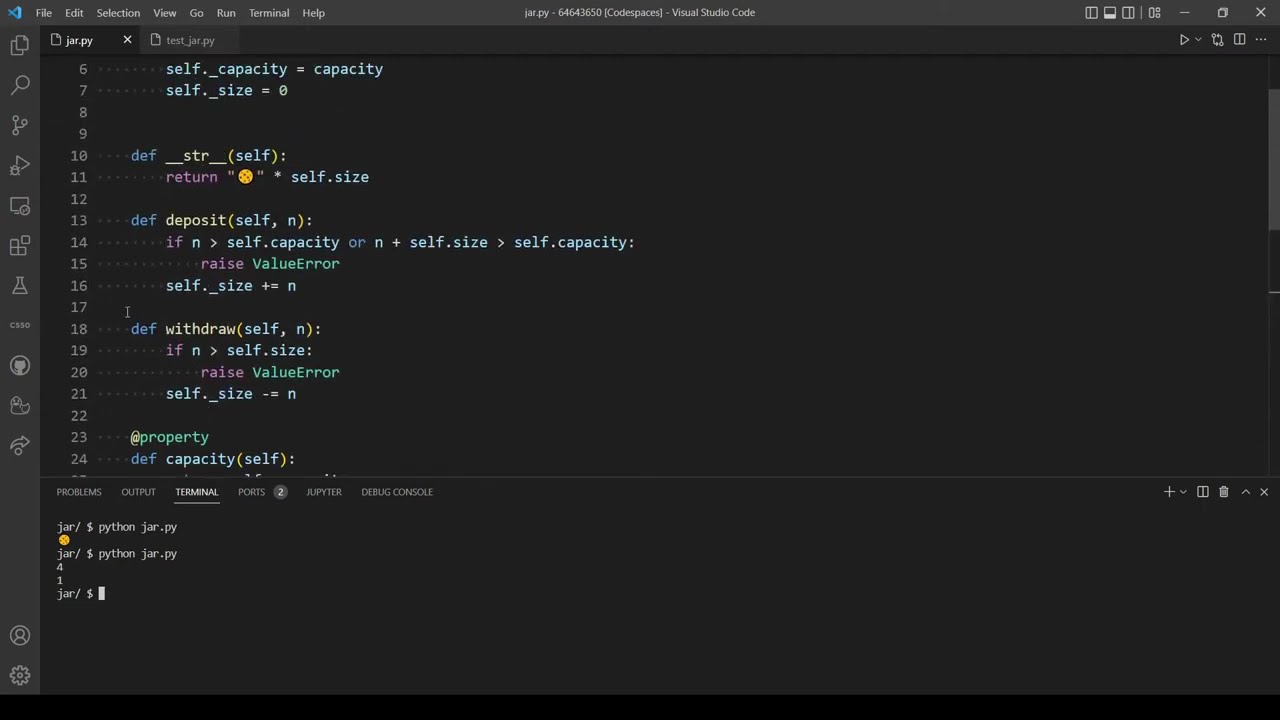Open the Help menu
Screen dimensions: 1280x720
313,13
